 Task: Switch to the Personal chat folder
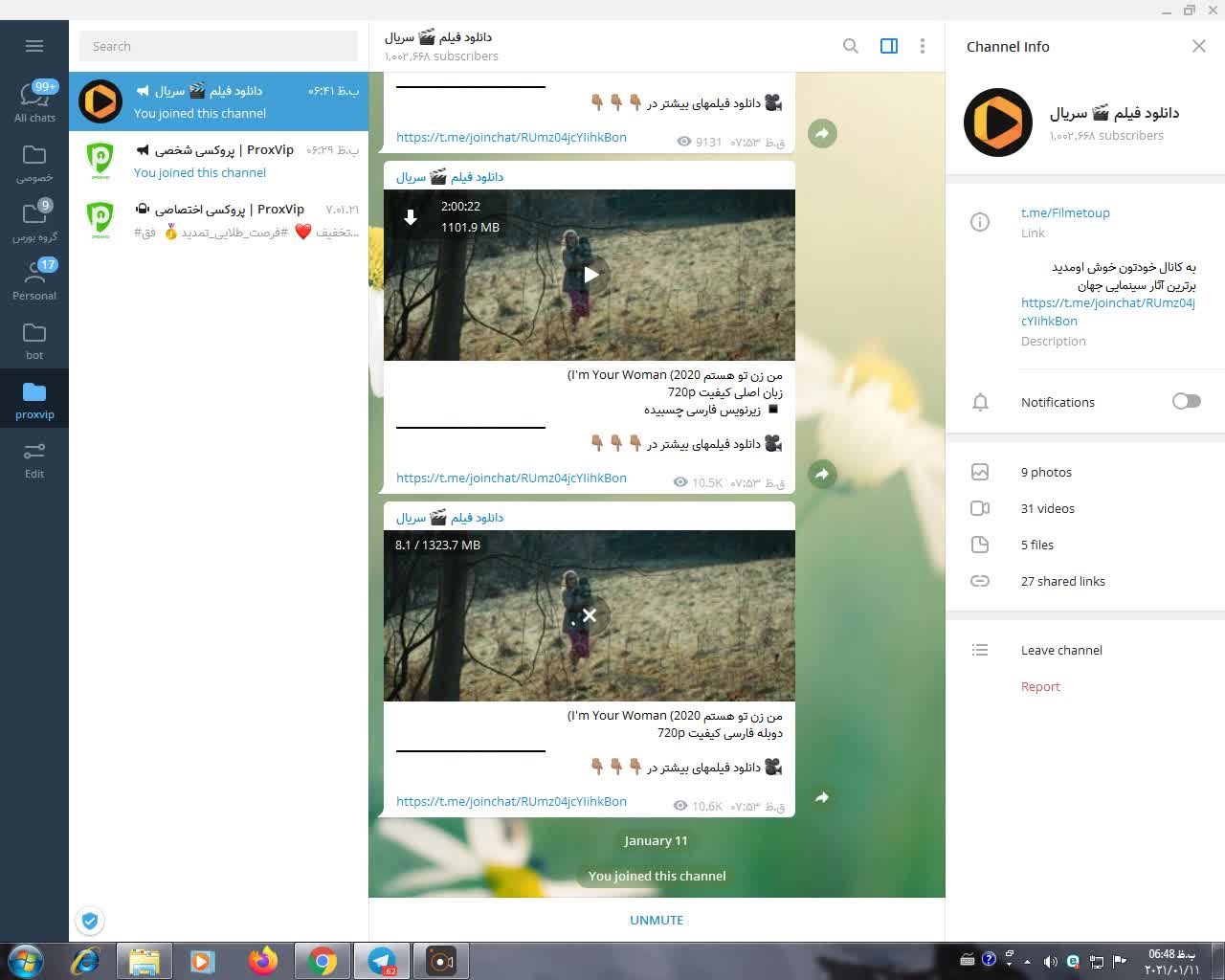click(34, 279)
